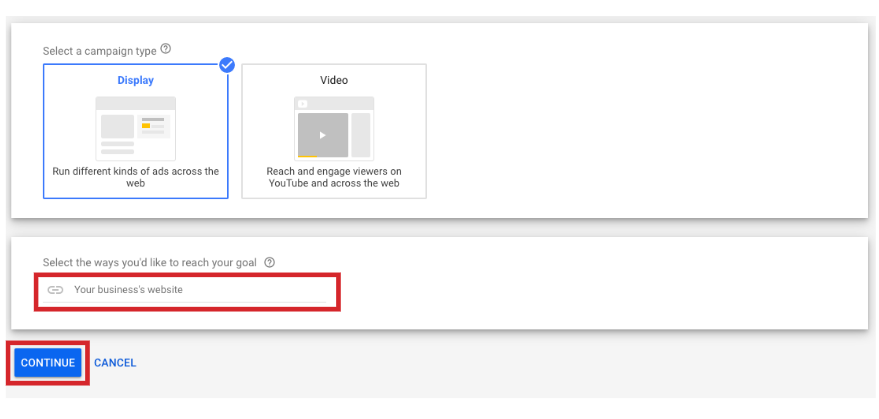Viewport: 879px width, 419px height.
Task: Select the Display campaign type card
Action: (135, 131)
